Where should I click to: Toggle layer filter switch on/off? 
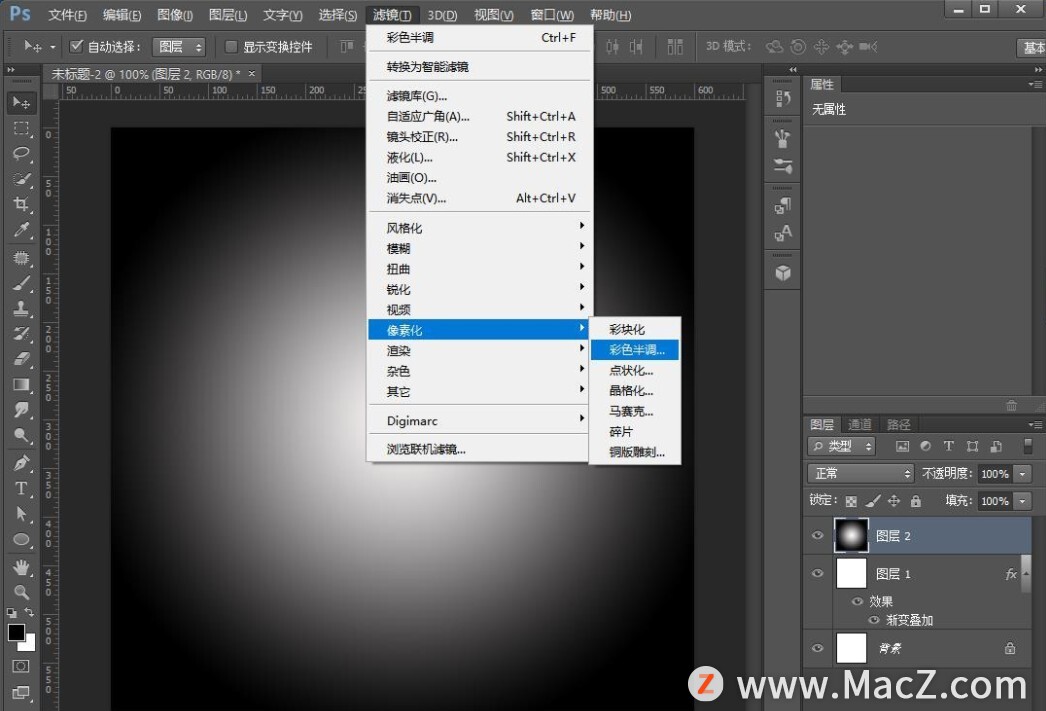tap(1027, 446)
